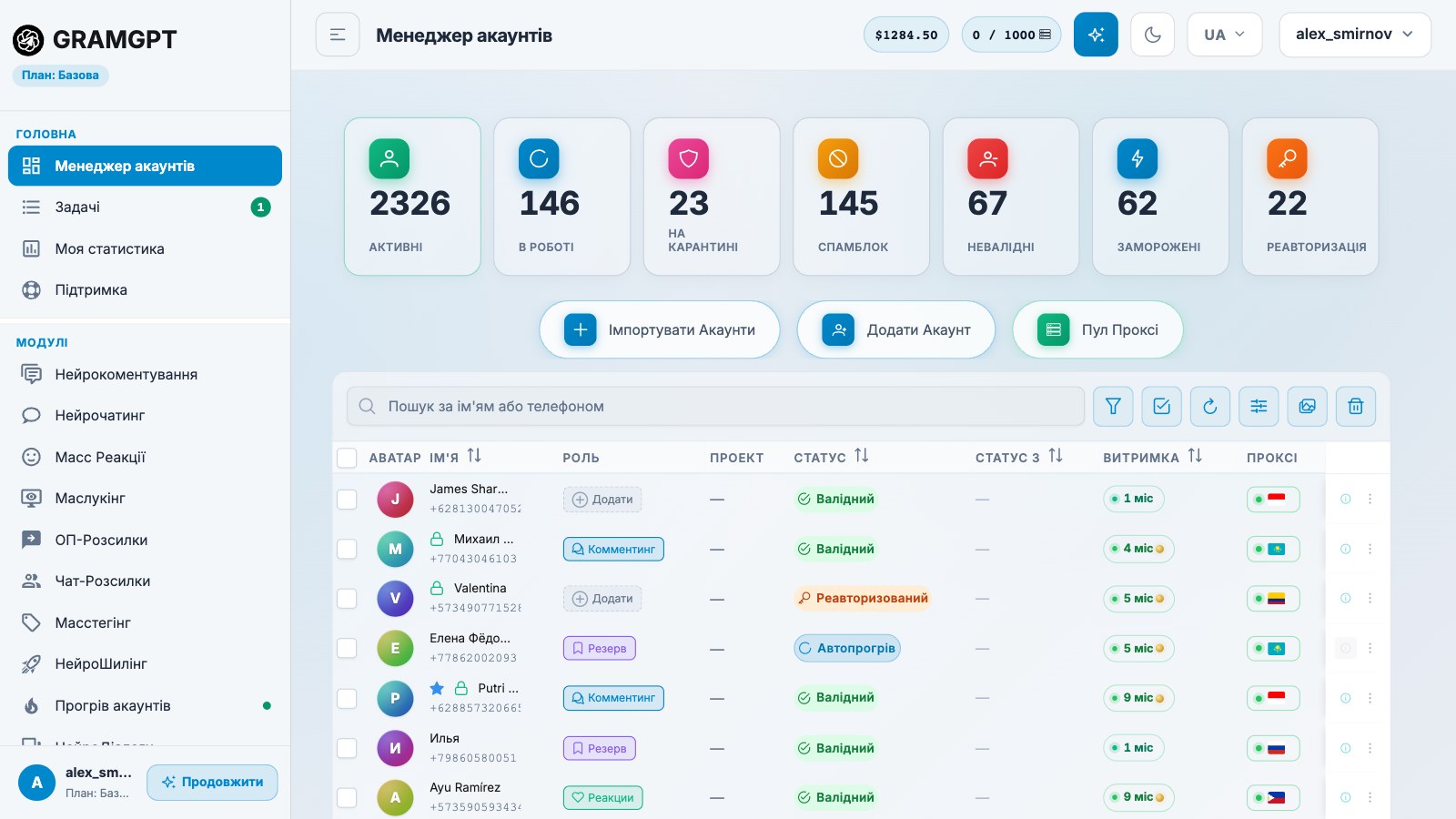This screenshot has height=819, width=1456.
Task: Open Підтримка in the sidebar
Action: (145, 289)
